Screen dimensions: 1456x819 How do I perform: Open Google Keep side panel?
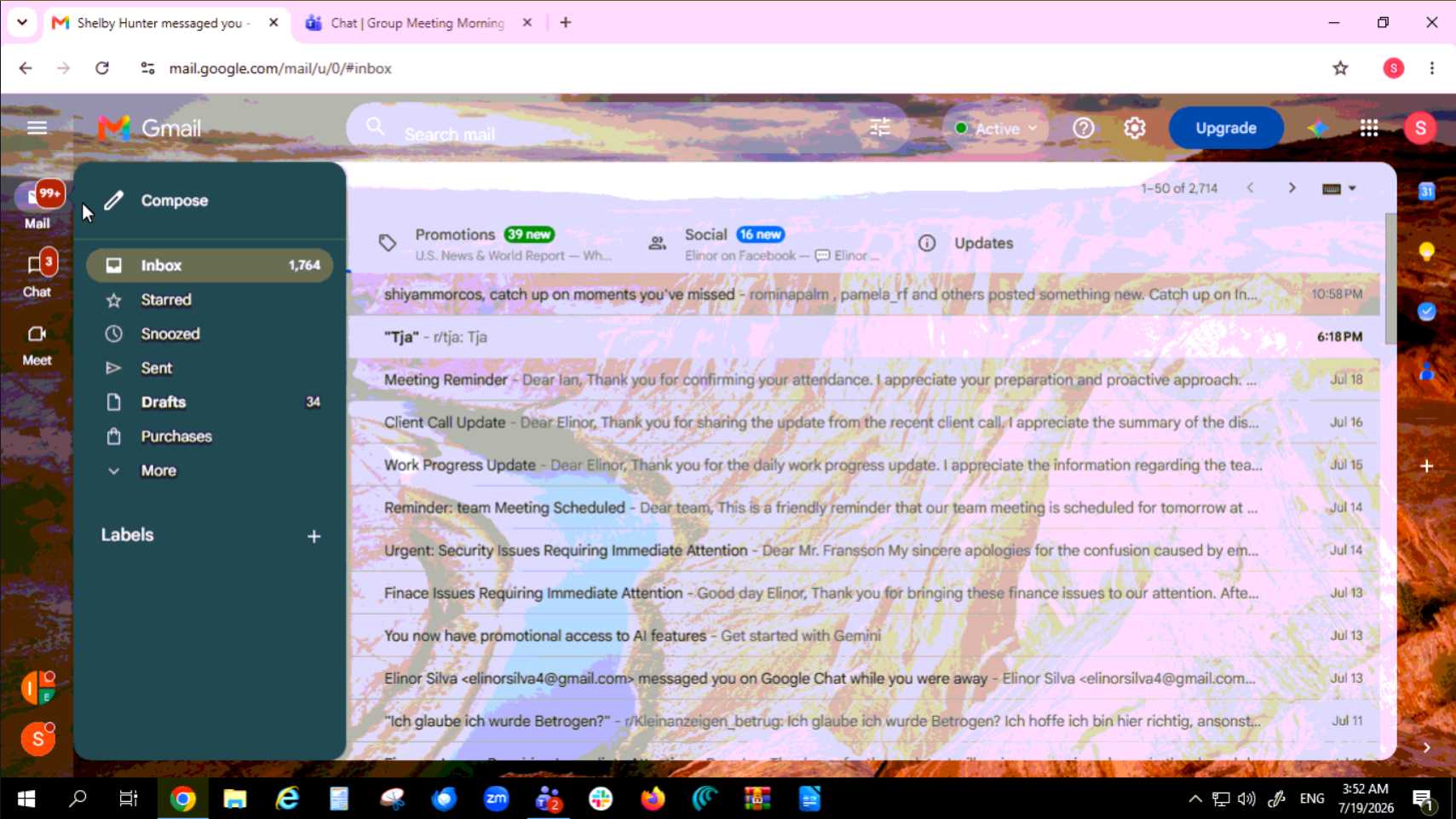coord(1426,251)
